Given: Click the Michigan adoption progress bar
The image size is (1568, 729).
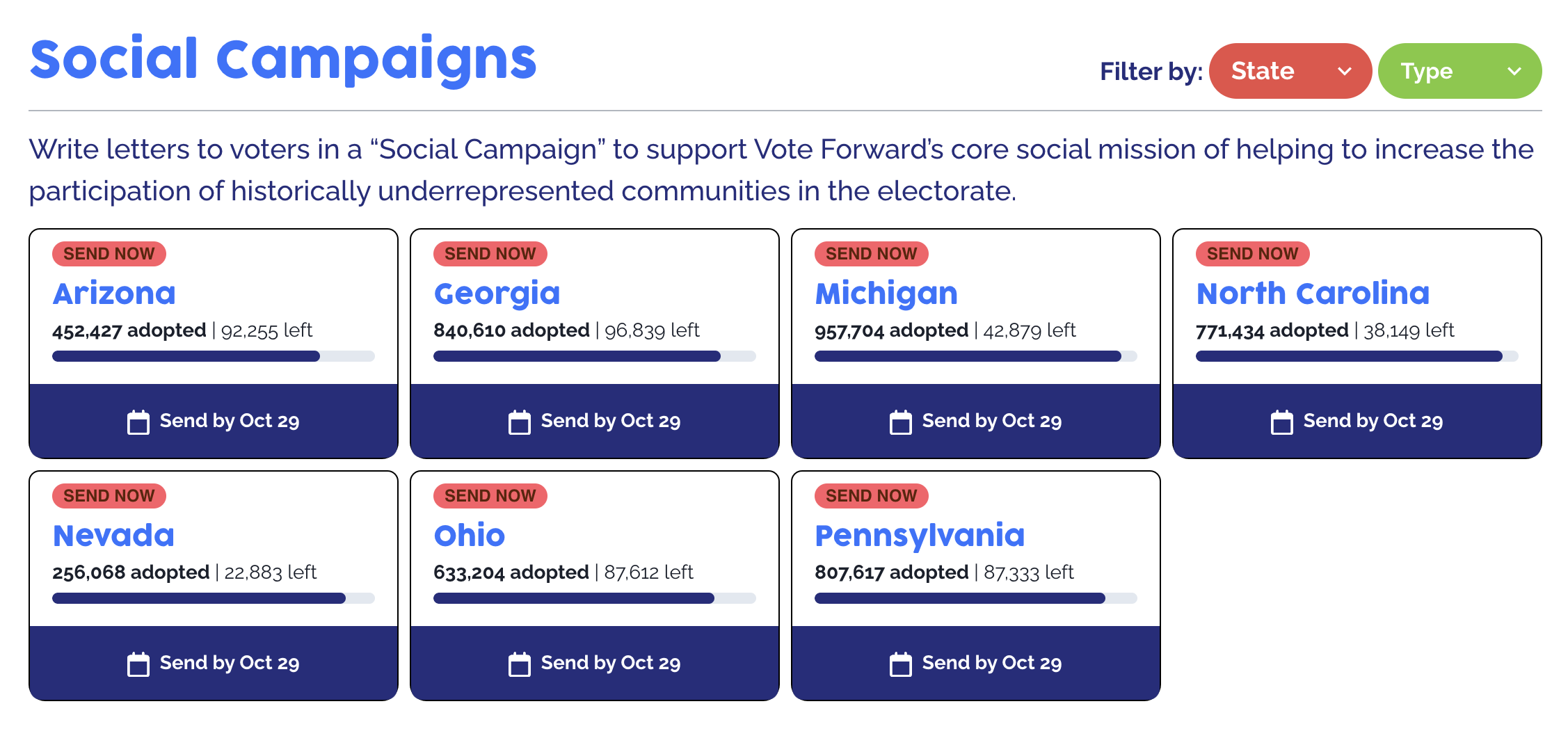Looking at the screenshot, I should pyautogui.click(x=975, y=356).
